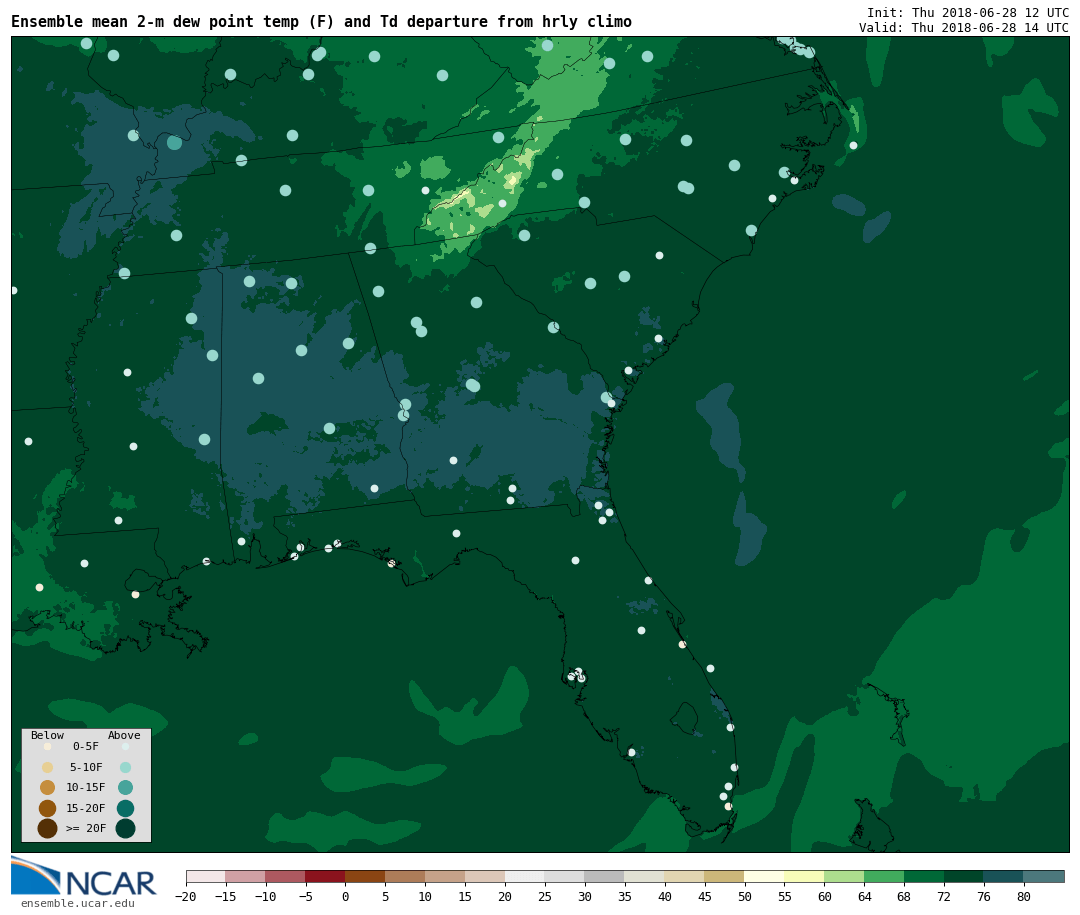The height and width of the screenshot is (915, 1080).
Task: Click the below-normal 0-5F legend dot
Action: 48,746
